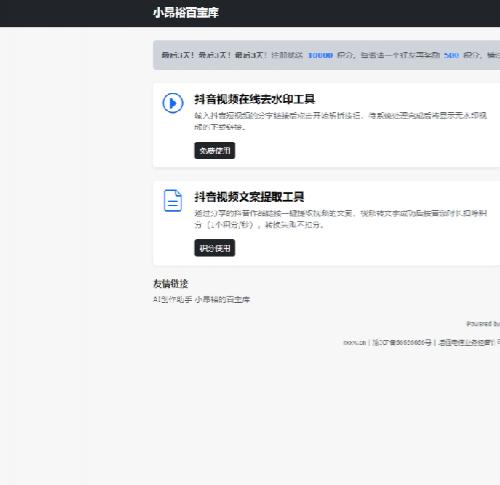Click the blue 10000 points link in banner
The image size is (500, 485).
click(320, 55)
